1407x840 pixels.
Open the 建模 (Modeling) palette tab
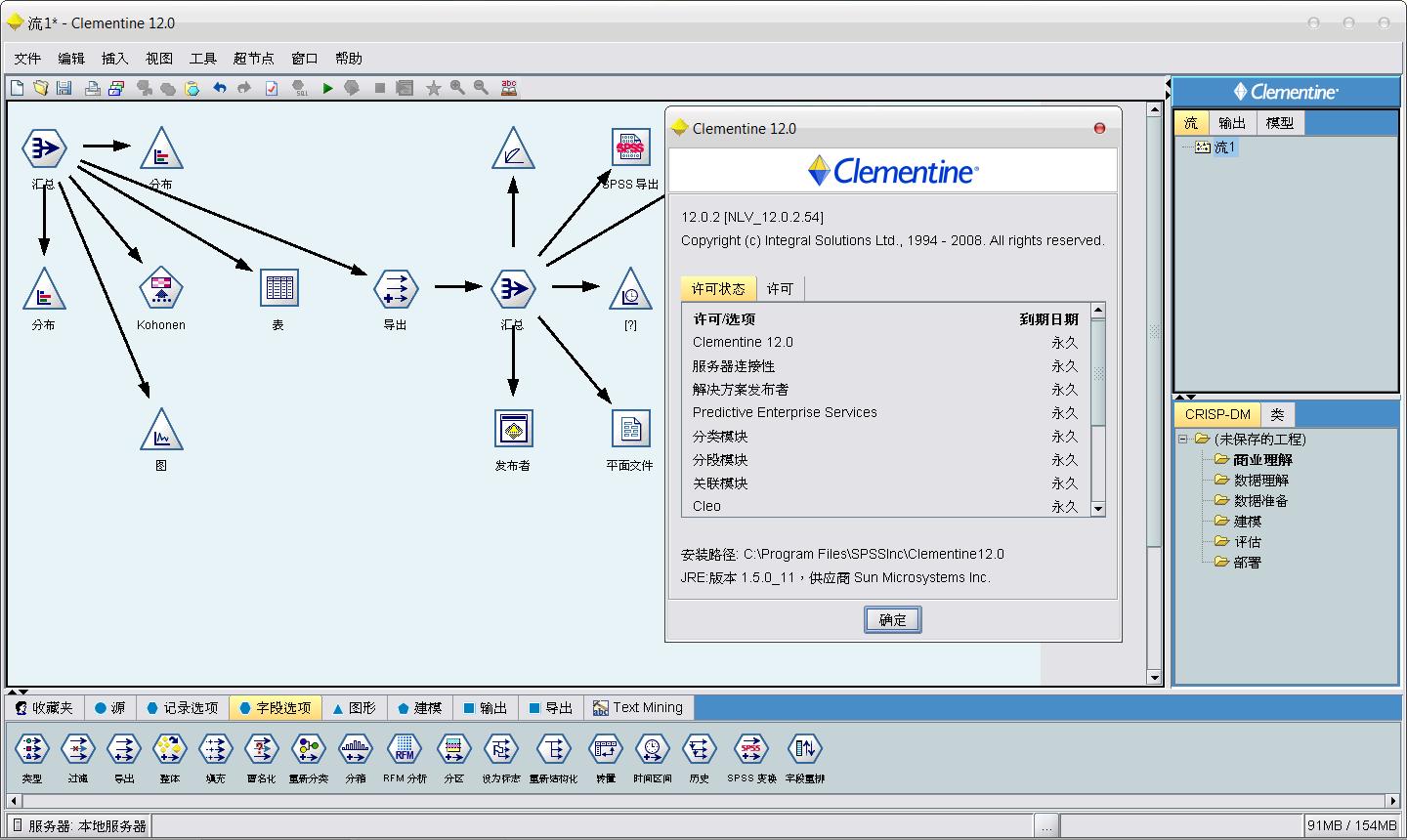click(x=420, y=708)
